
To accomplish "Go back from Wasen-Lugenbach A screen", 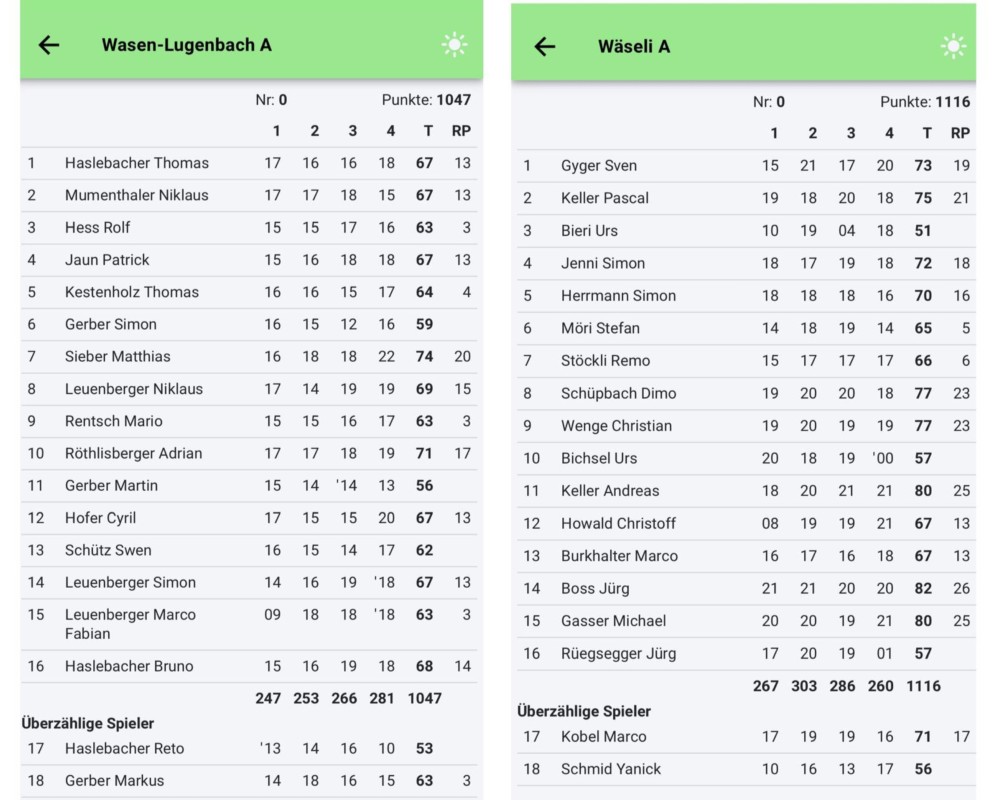I will (x=49, y=45).
